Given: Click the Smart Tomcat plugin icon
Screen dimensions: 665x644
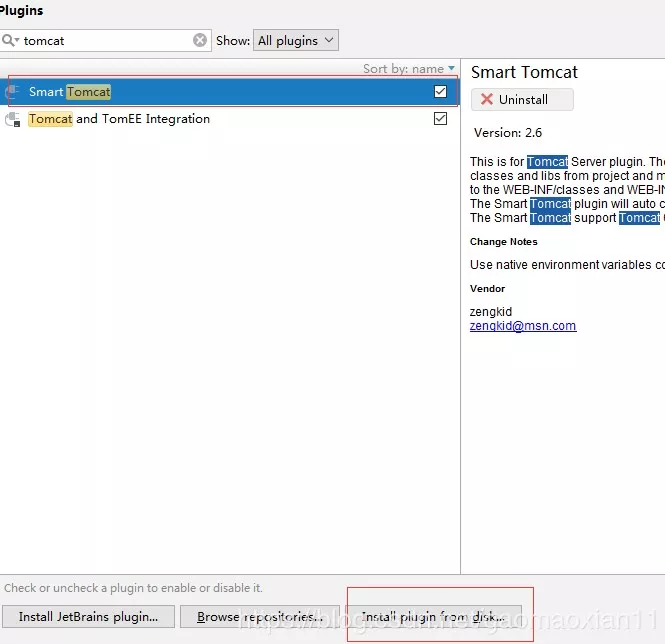Looking at the screenshot, I should tap(13, 92).
